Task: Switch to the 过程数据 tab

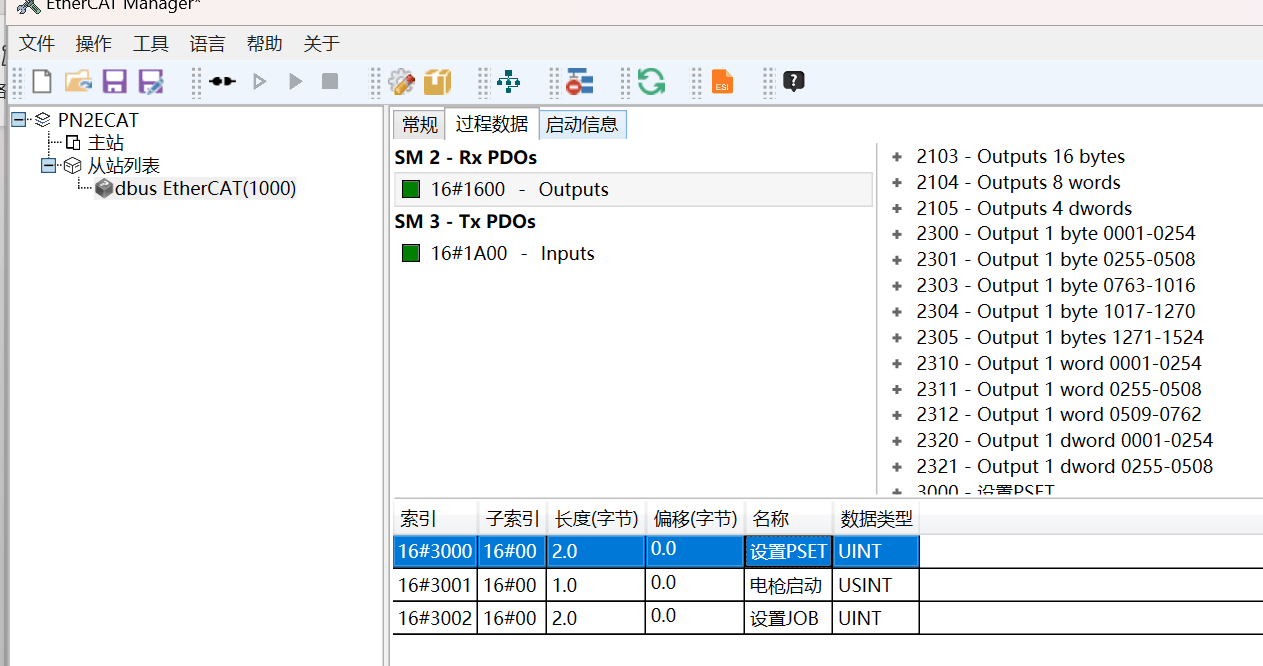Action: pos(492,124)
